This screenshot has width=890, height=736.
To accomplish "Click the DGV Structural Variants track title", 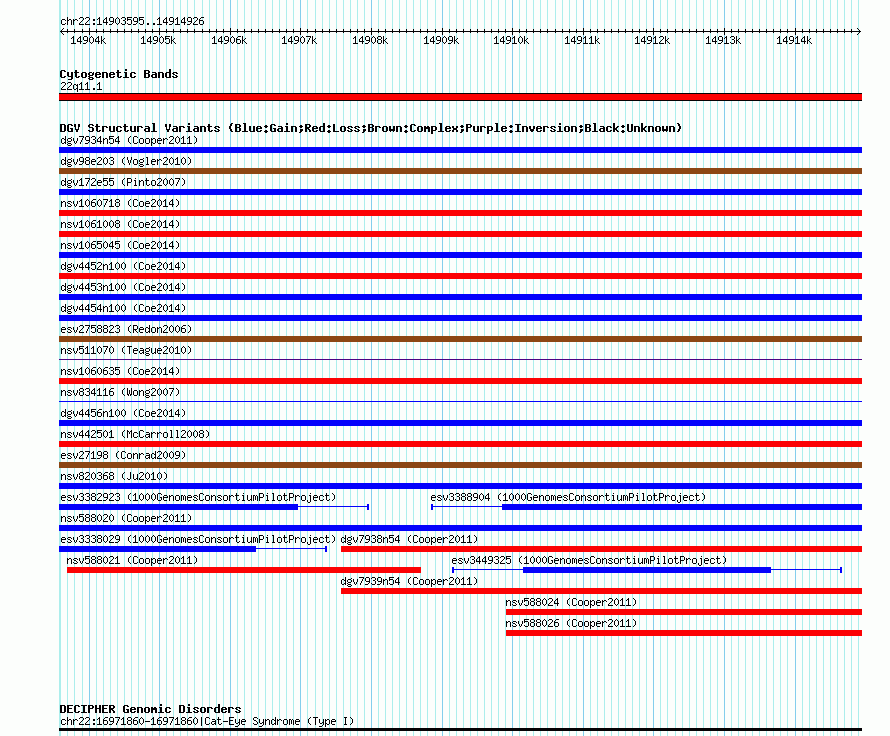I will coord(371,128).
